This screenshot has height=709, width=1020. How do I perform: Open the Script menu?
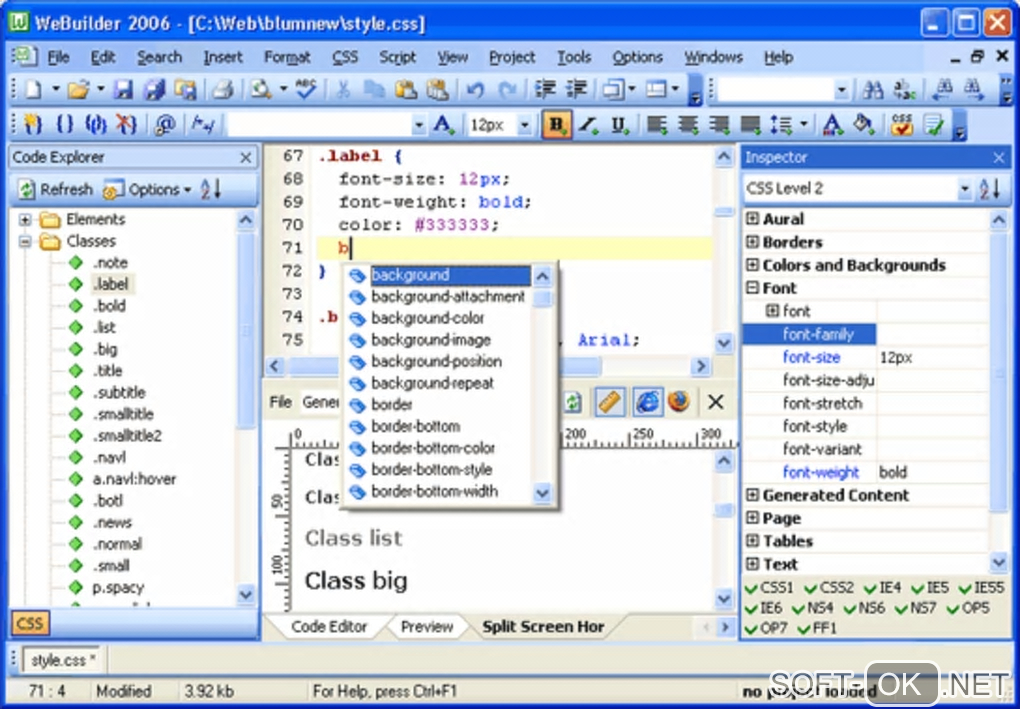click(x=397, y=57)
